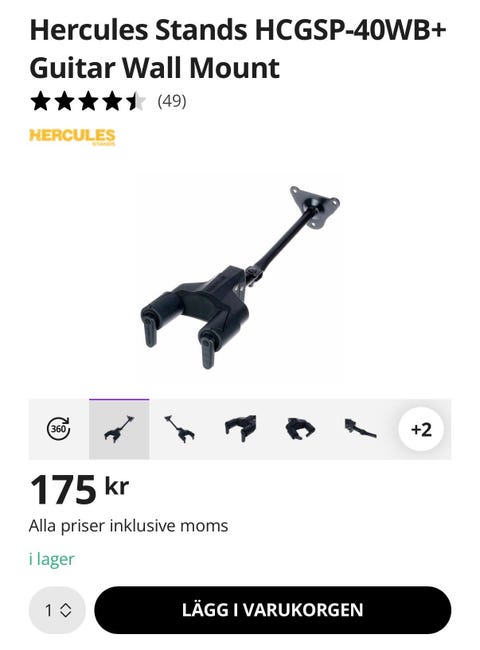This screenshot has height=650, width=480.
Task: Click 'Alla priser inklusive moms' text
Action: [x=128, y=526]
